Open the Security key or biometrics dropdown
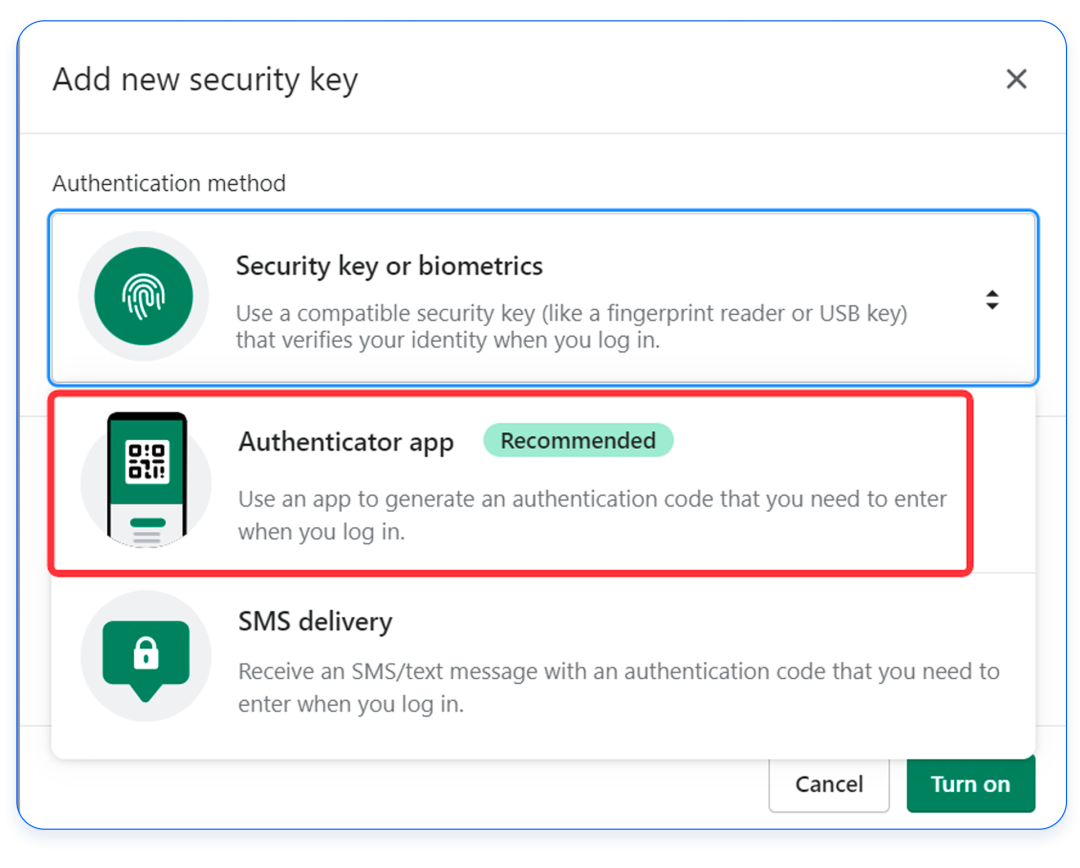1080x868 pixels. click(543, 298)
